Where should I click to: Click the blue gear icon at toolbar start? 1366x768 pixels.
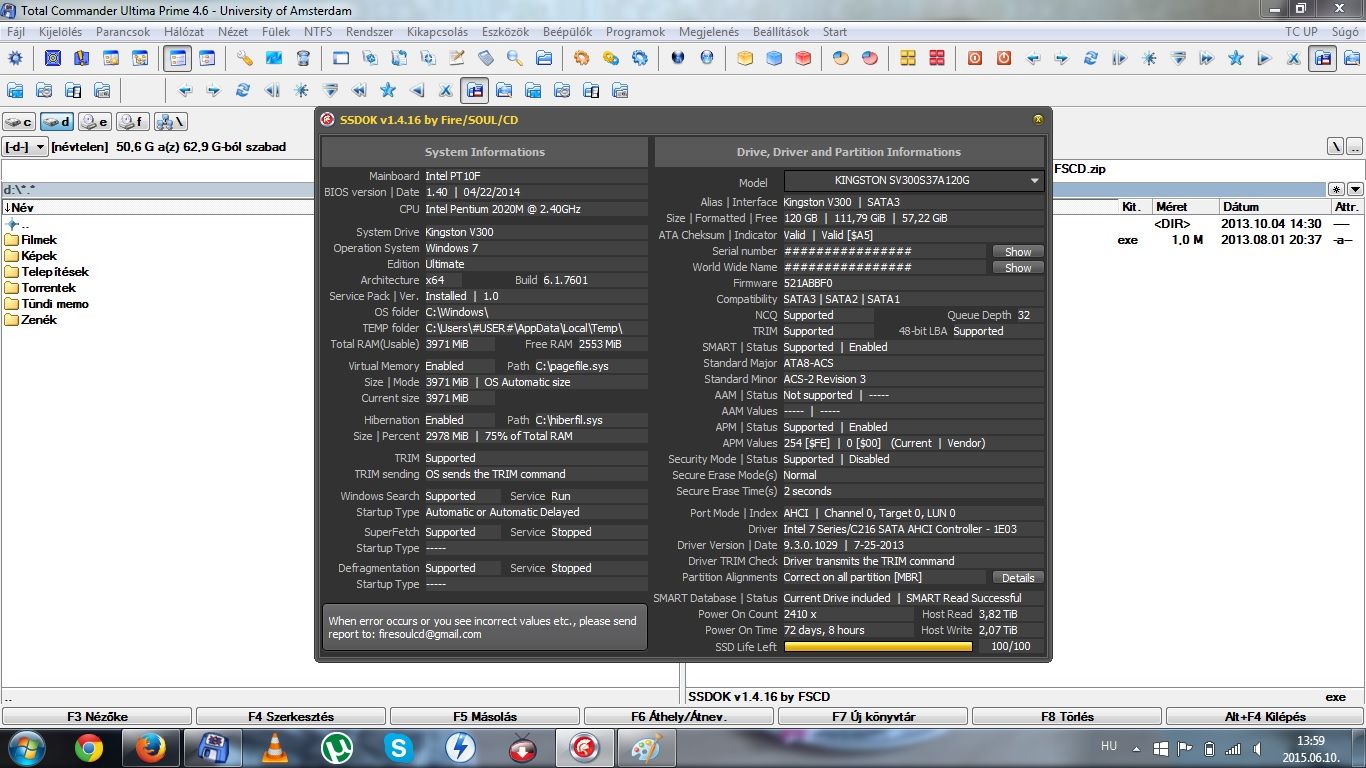(x=15, y=58)
